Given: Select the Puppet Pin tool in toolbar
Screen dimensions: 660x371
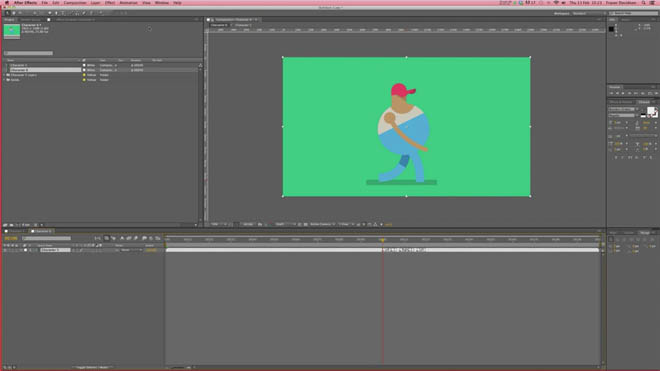Looking at the screenshot, I should (101, 13).
